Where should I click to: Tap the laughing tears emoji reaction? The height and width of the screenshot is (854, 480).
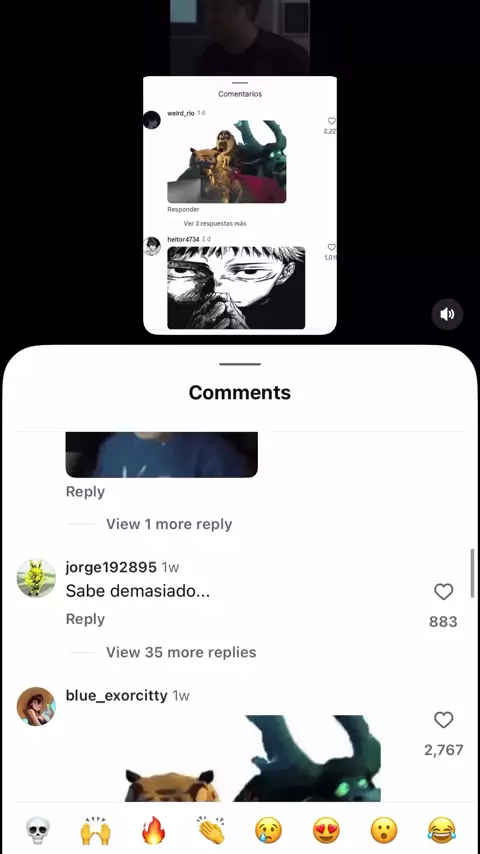(x=442, y=831)
